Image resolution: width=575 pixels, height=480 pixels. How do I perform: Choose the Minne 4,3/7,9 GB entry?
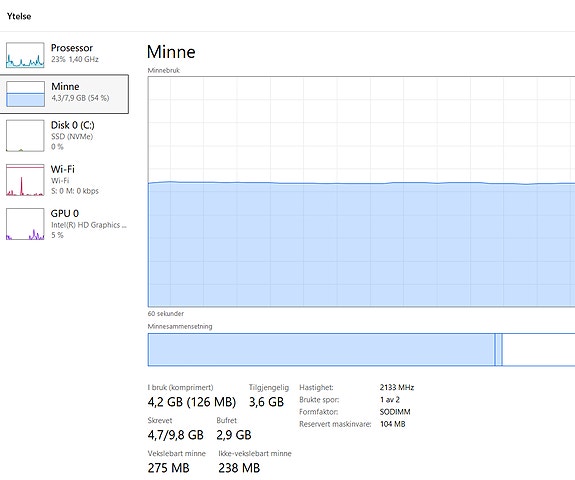pyautogui.click(x=64, y=94)
